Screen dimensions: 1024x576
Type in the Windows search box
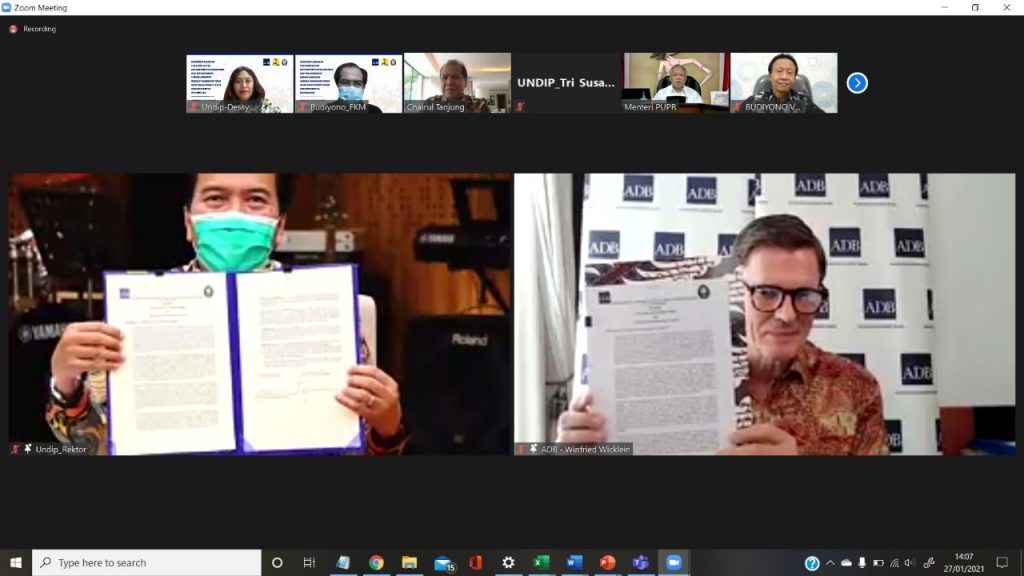coord(150,562)
